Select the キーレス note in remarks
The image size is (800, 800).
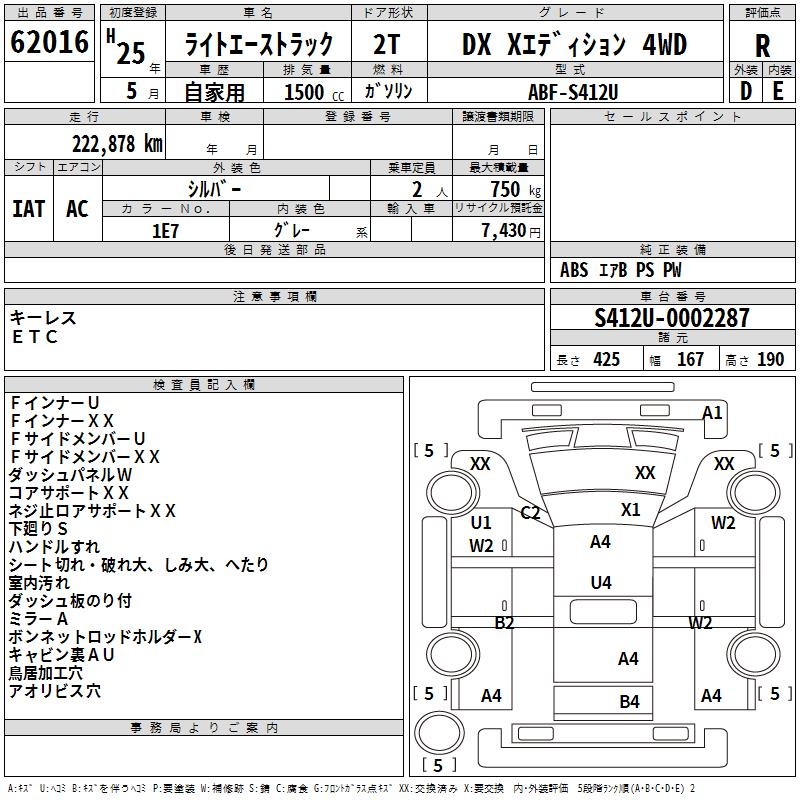43,317
